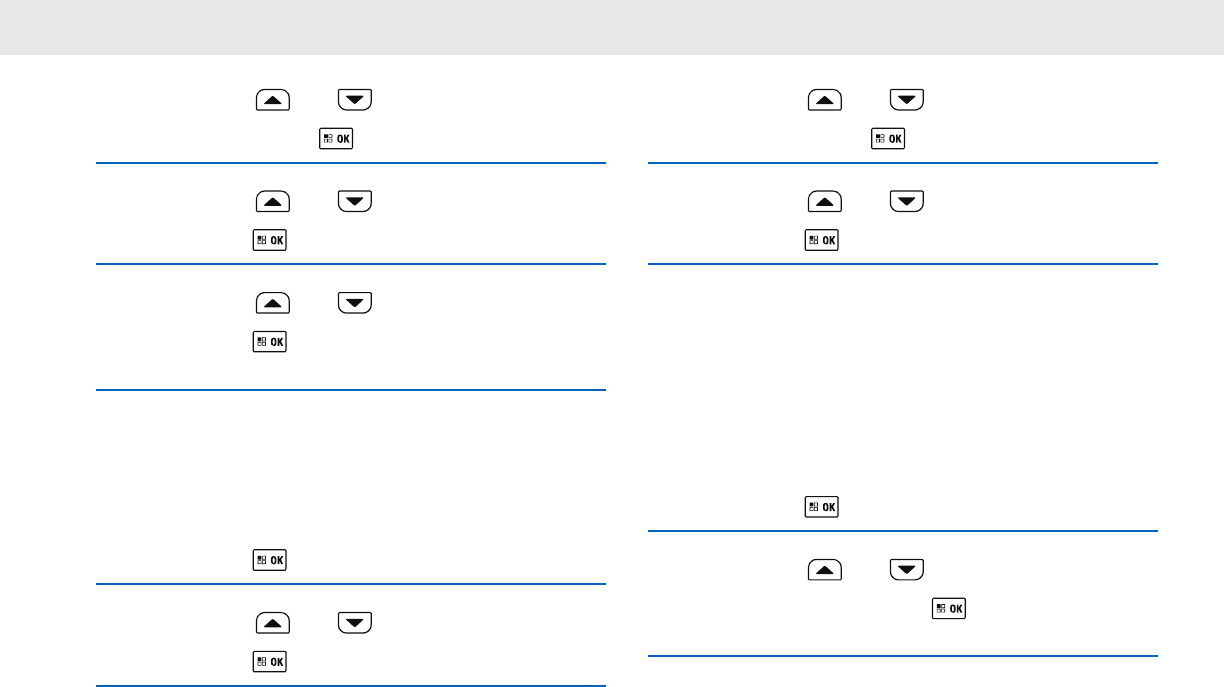Click the down arrow in the right column's first step

coord(907,100)
